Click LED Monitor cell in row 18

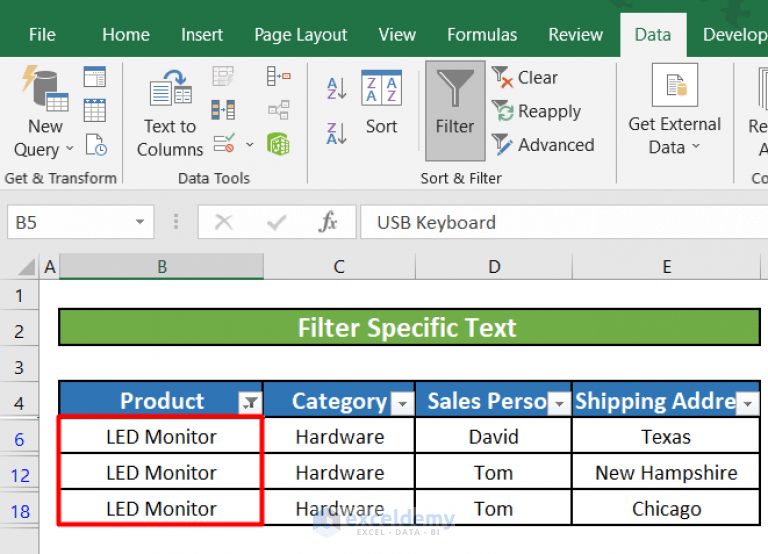coord(161,508)
